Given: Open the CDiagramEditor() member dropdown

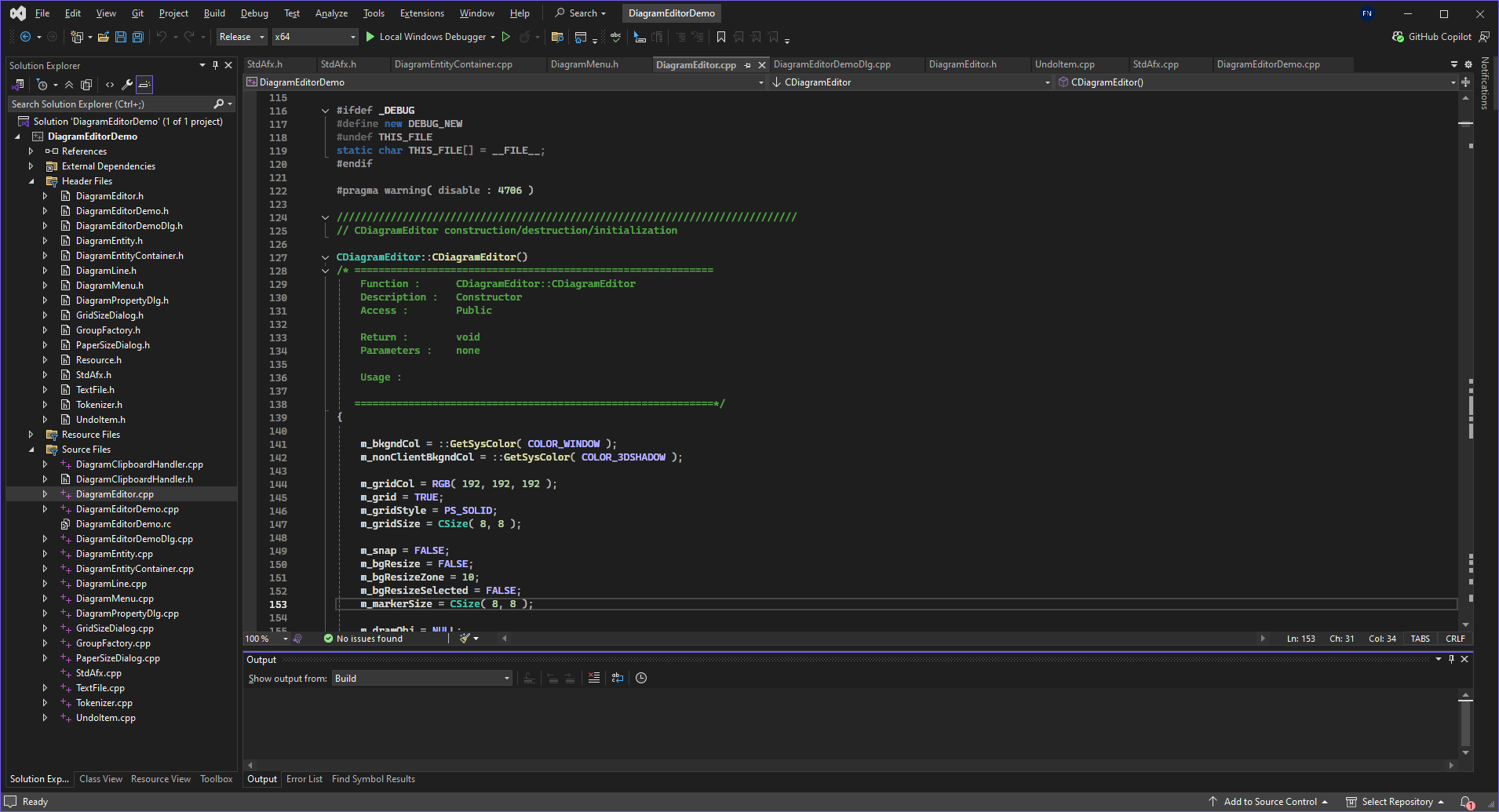Looking at the screenshot, I should click(x=1256, y=82).
